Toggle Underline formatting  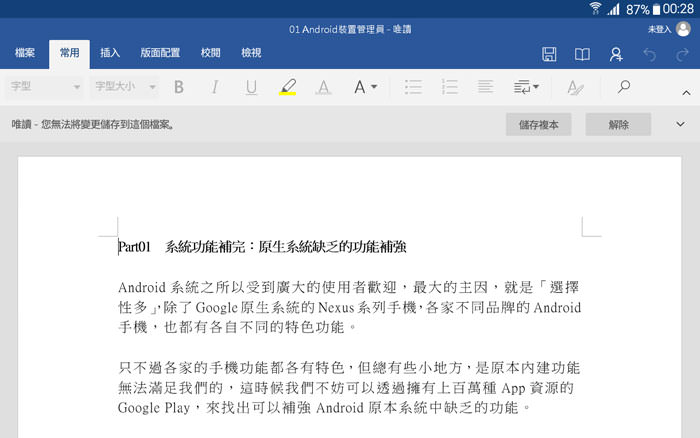pos(251,88)
